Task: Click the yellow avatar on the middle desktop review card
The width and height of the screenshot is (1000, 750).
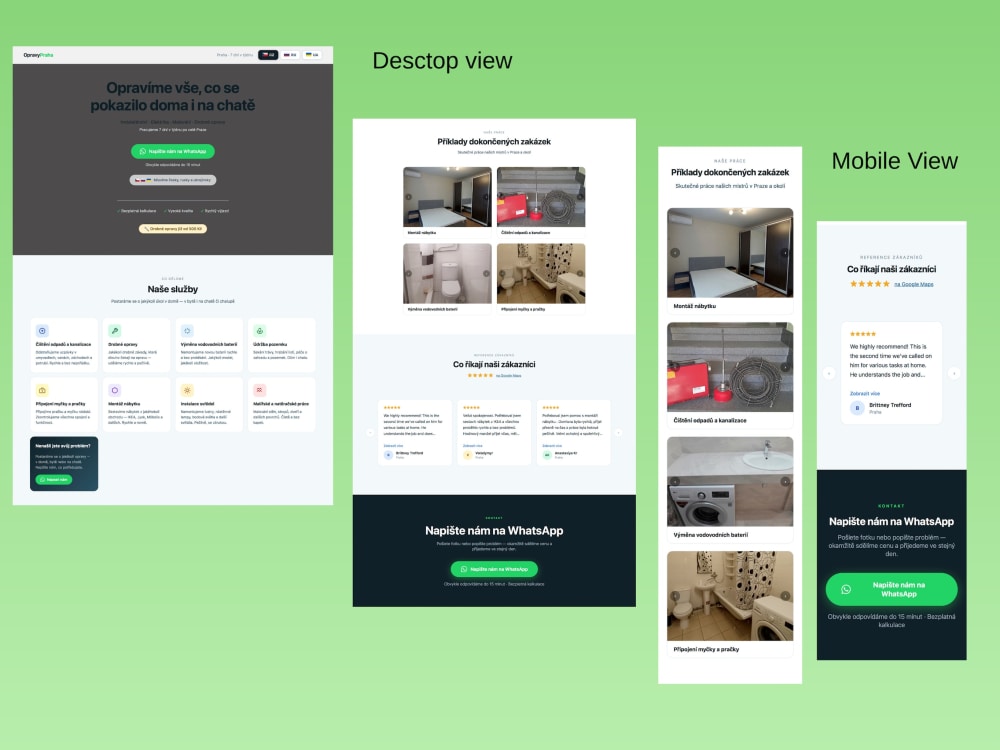Action: click(x=467, y=455)
